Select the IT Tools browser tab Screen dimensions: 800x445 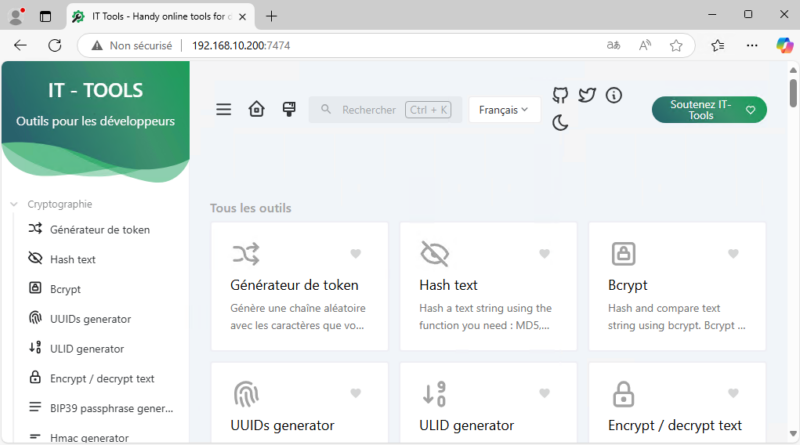pyautogui.click(x=162, y=16)
